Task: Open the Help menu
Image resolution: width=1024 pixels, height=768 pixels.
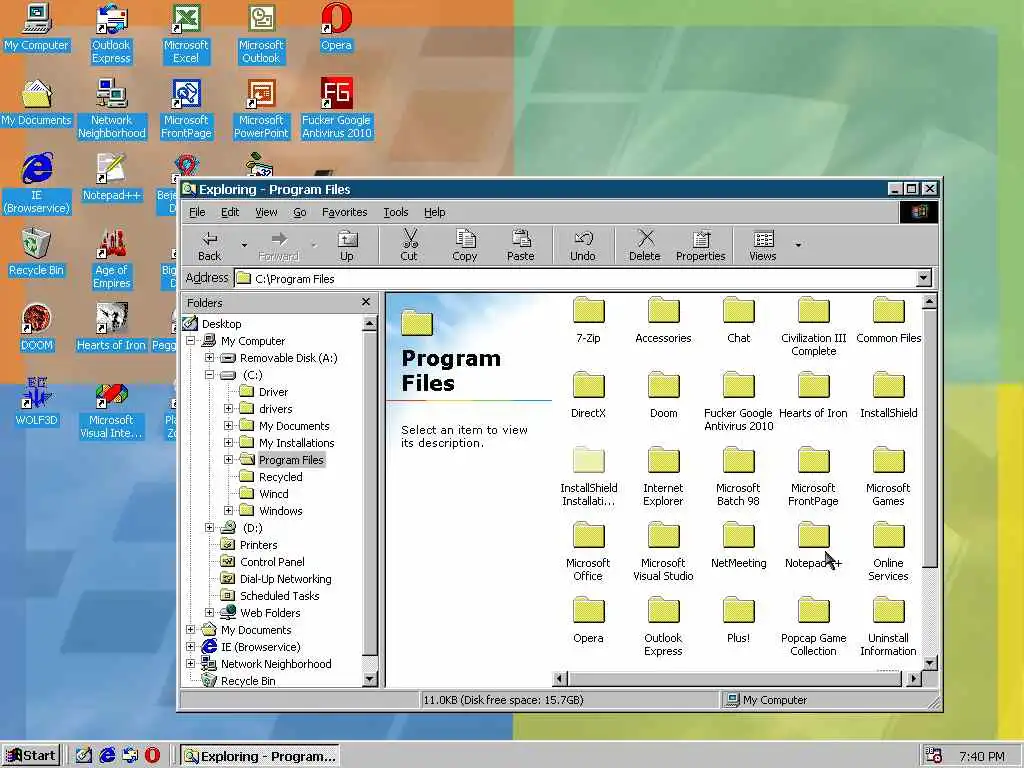Action: [x=434, y=212]
